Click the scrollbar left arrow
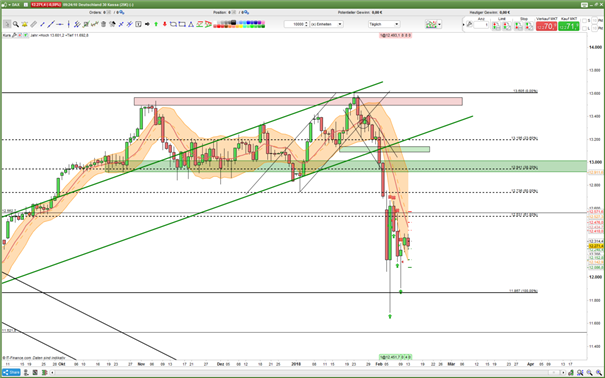This screenshot has height=378, width=605. [x=52, y=373]
